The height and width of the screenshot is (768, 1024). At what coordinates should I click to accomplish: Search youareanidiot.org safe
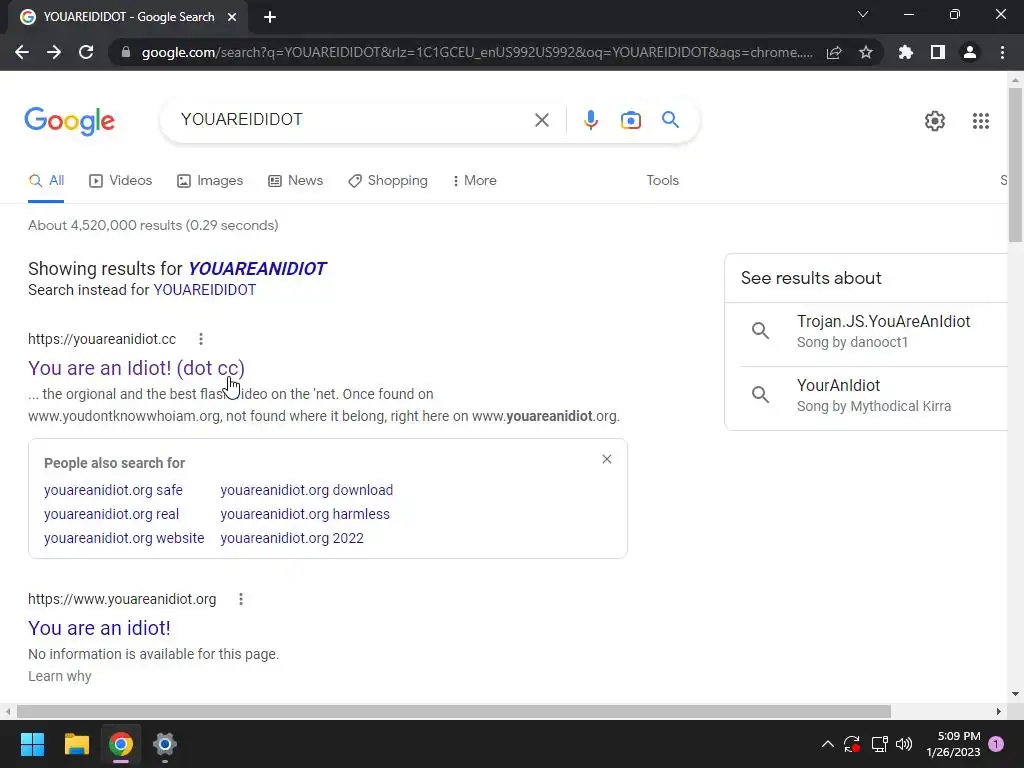coord(113,490)
